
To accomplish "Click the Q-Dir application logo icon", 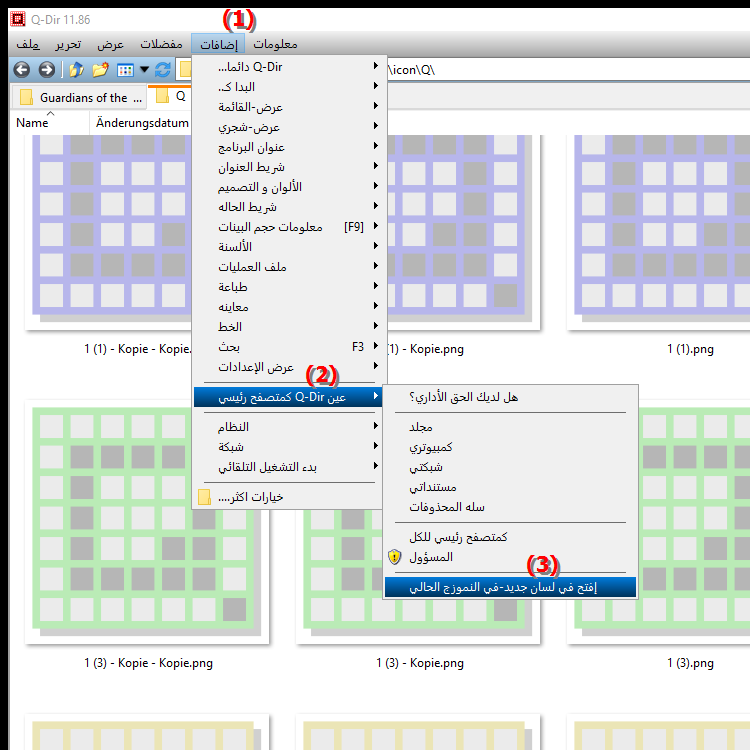I will point(18,20).
